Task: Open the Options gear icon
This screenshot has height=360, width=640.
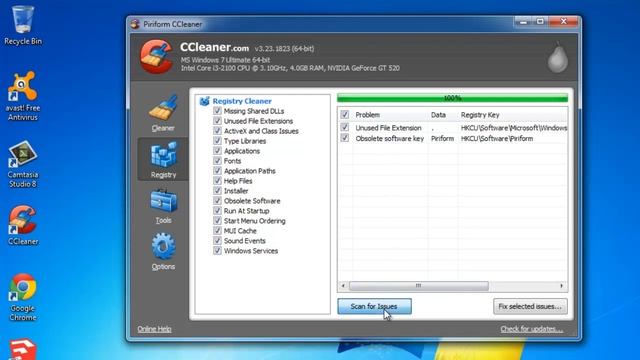Action: 163,246
